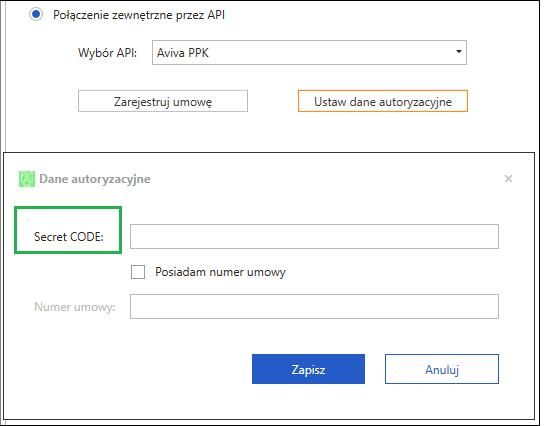Save authorization data with Zapisz

[x=308, y=369]
